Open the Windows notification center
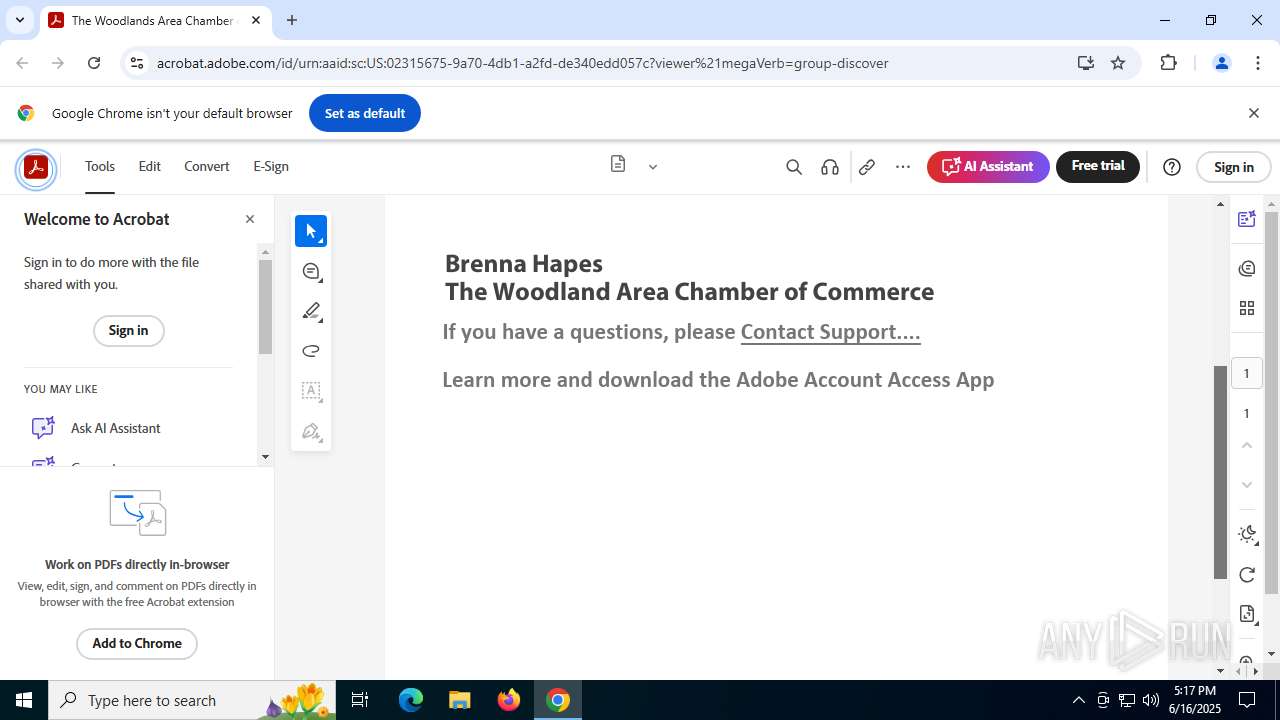This screenshot has width=1280, height=720. [x=1247, y=700]
